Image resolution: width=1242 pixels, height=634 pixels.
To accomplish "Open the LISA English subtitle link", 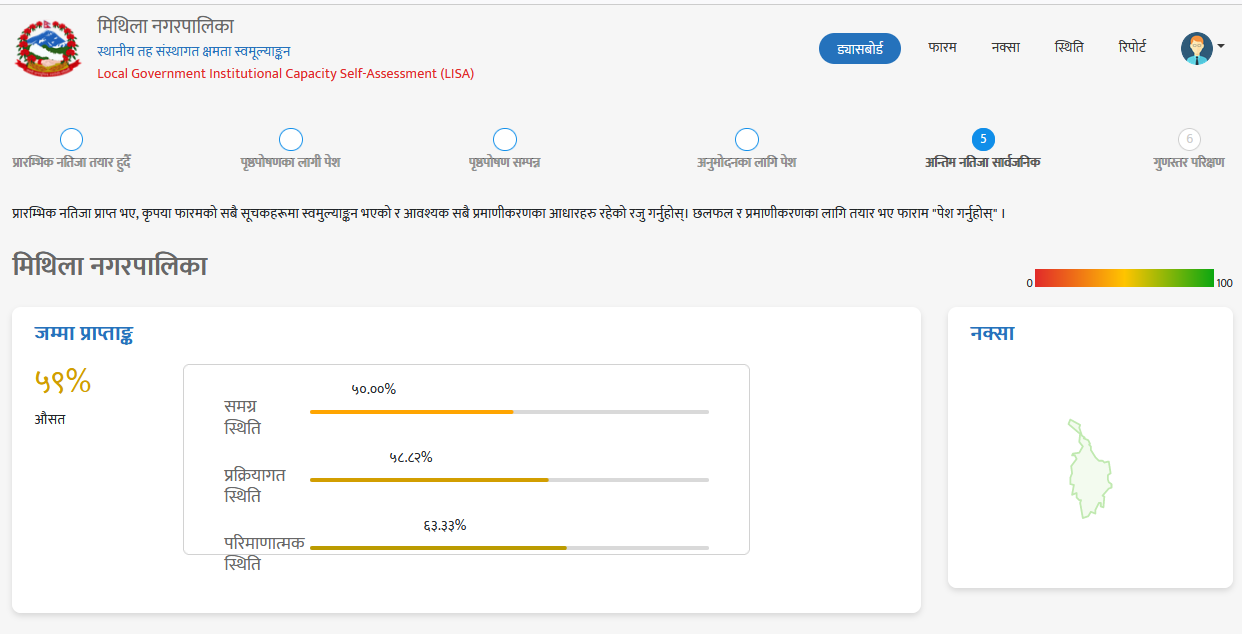I will 286,73.
